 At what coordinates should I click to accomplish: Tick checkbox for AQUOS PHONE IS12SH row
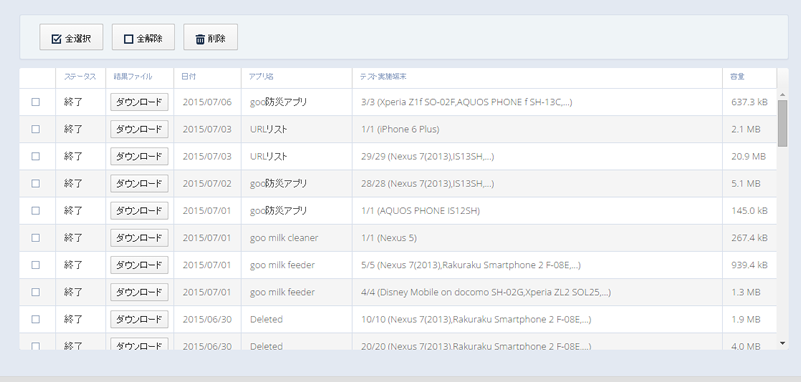35,210
